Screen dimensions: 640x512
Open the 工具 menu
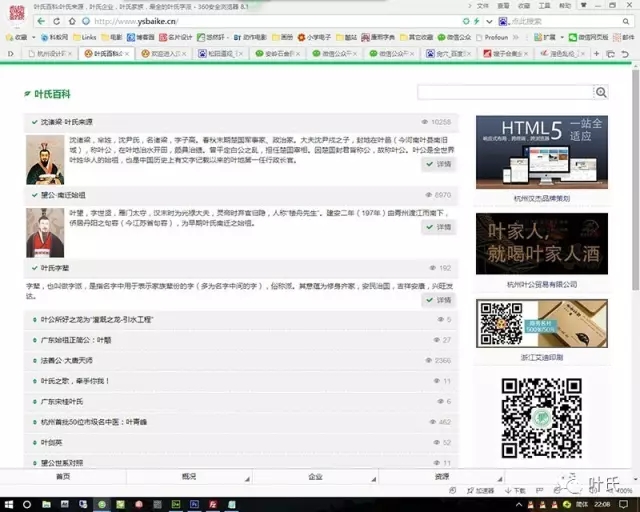(x=544, y=6)
